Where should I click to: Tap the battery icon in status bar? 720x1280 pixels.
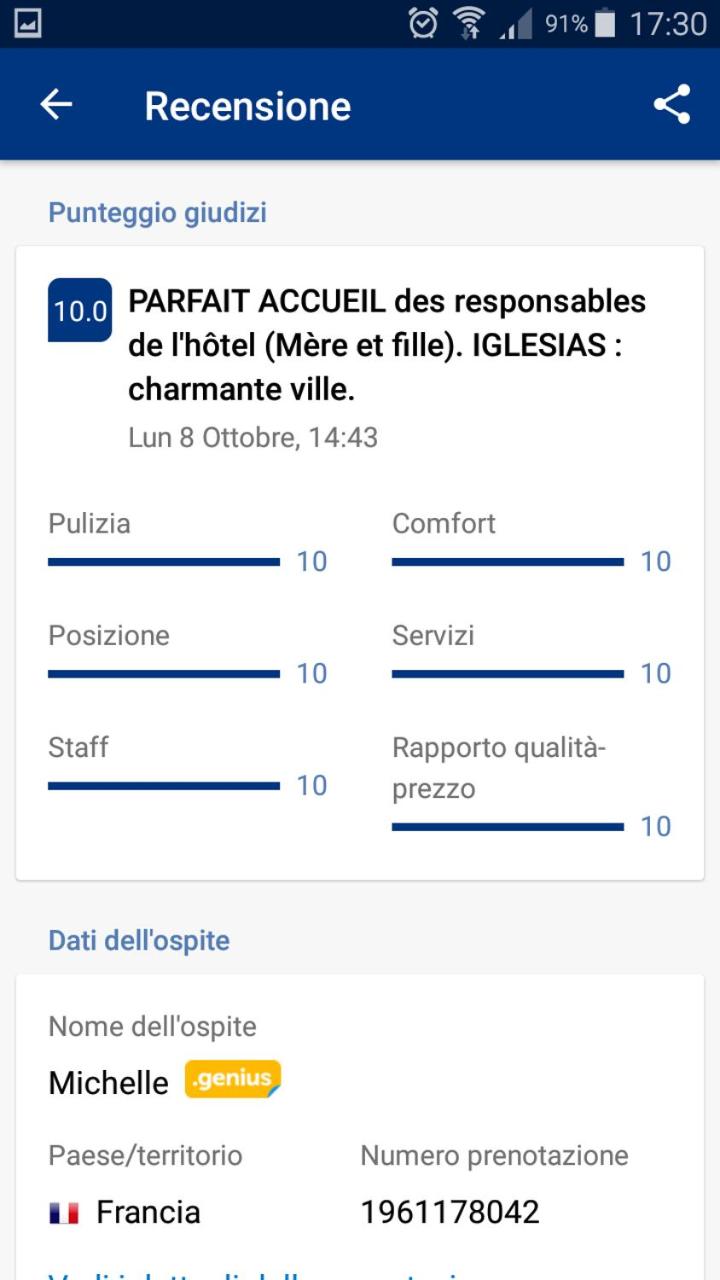pos(604,23)
